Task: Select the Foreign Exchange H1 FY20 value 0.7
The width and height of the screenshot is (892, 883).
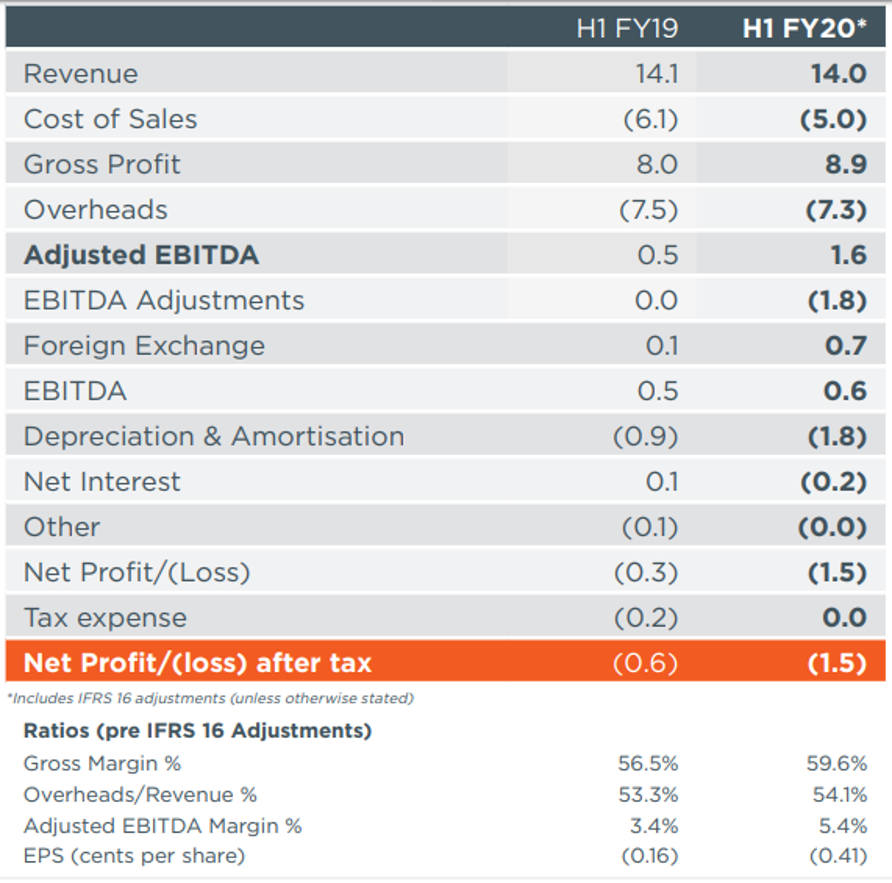Action: click(846, 346)
